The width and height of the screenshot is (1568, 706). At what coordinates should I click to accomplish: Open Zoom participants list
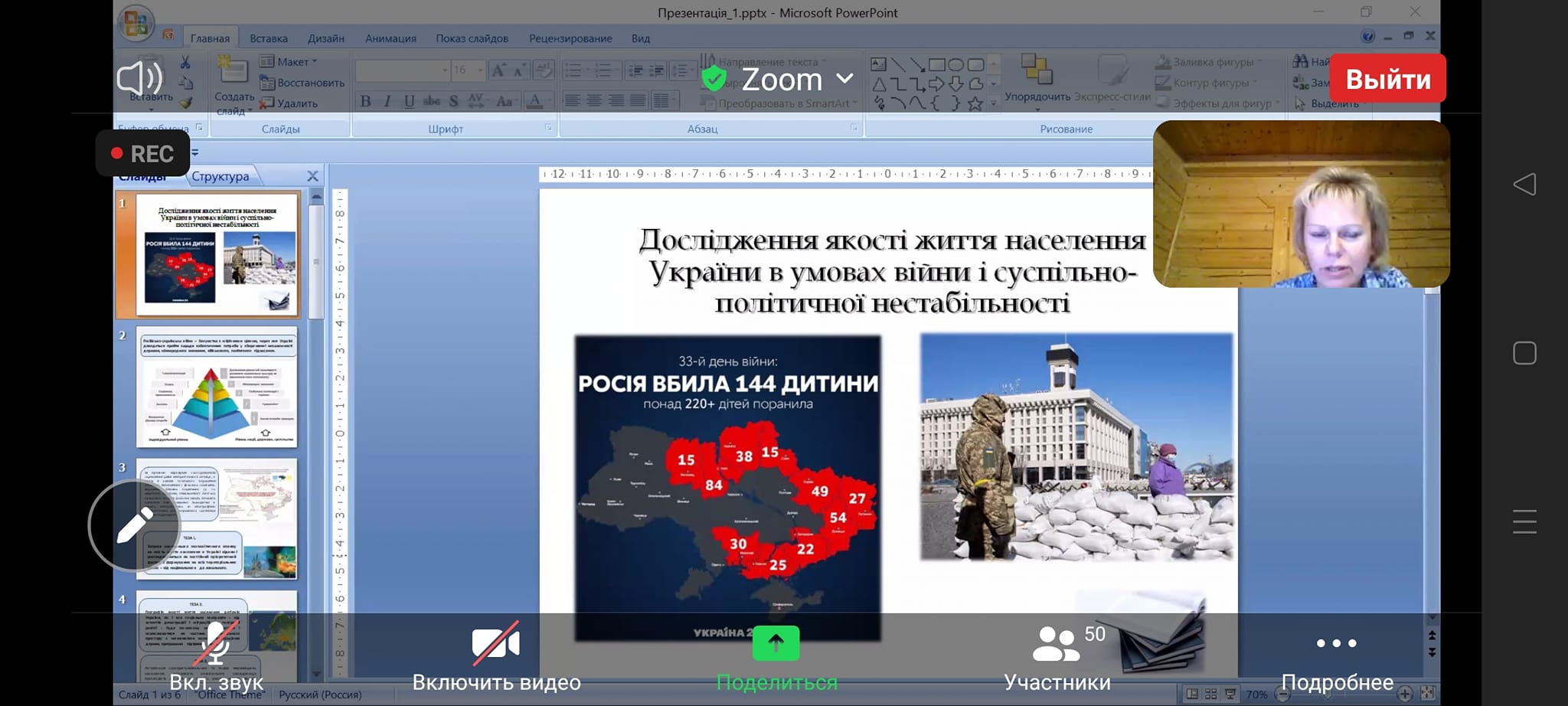pos(1057,658)
